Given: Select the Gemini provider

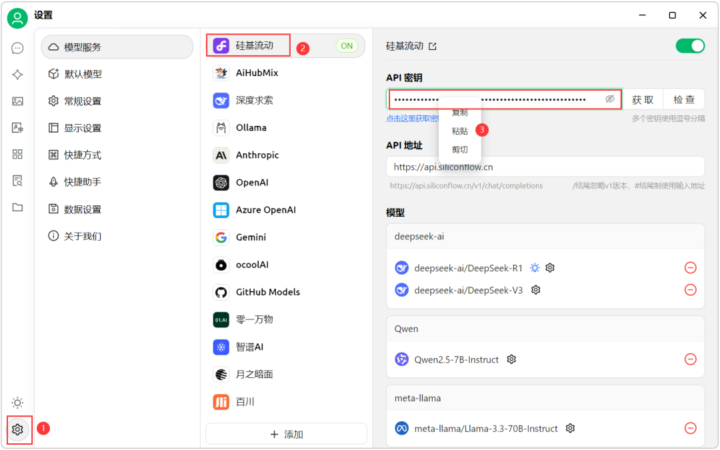Looking at the screenshot, I should pos(285,237).
